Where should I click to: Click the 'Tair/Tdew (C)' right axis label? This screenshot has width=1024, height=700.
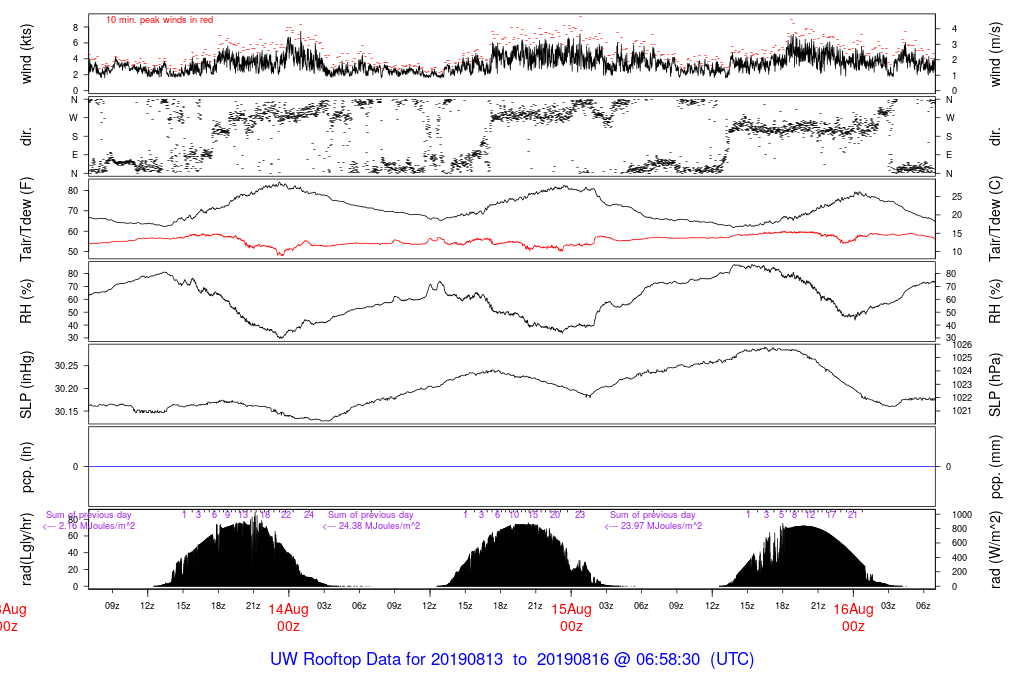995,219
